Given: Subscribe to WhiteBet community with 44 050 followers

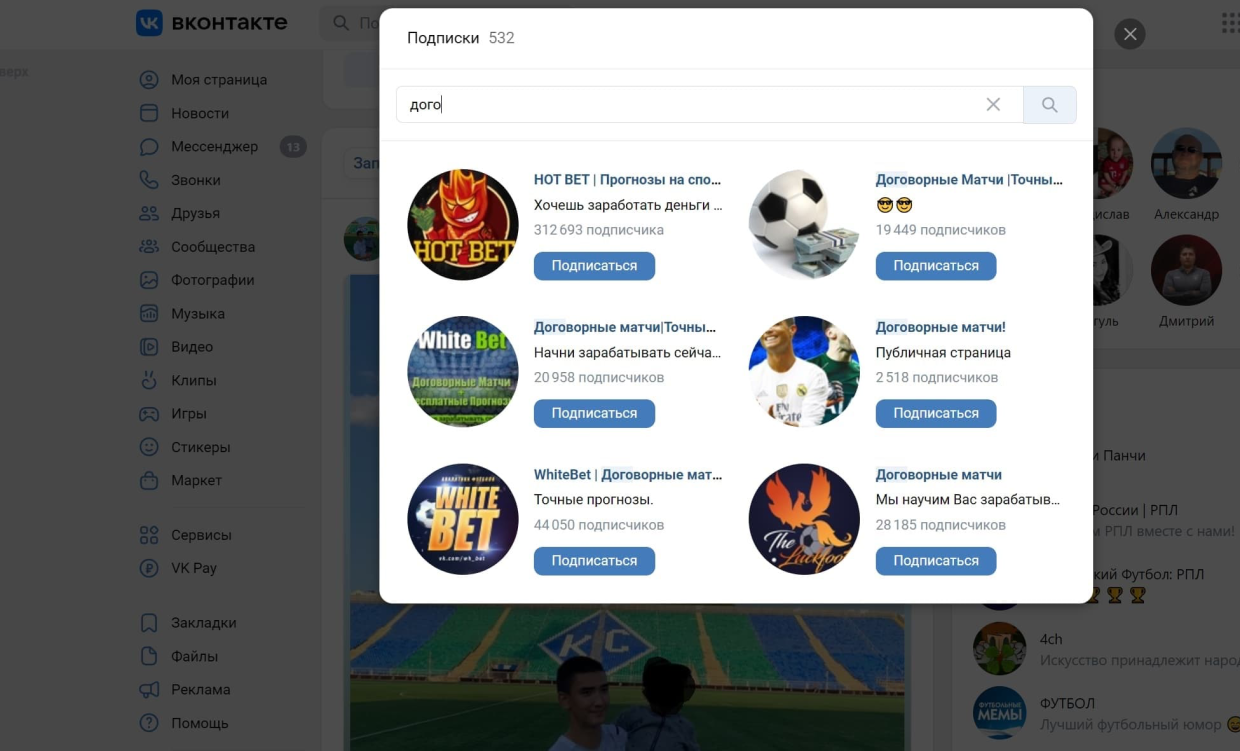Looking at the screenshot, I should 594,561.
